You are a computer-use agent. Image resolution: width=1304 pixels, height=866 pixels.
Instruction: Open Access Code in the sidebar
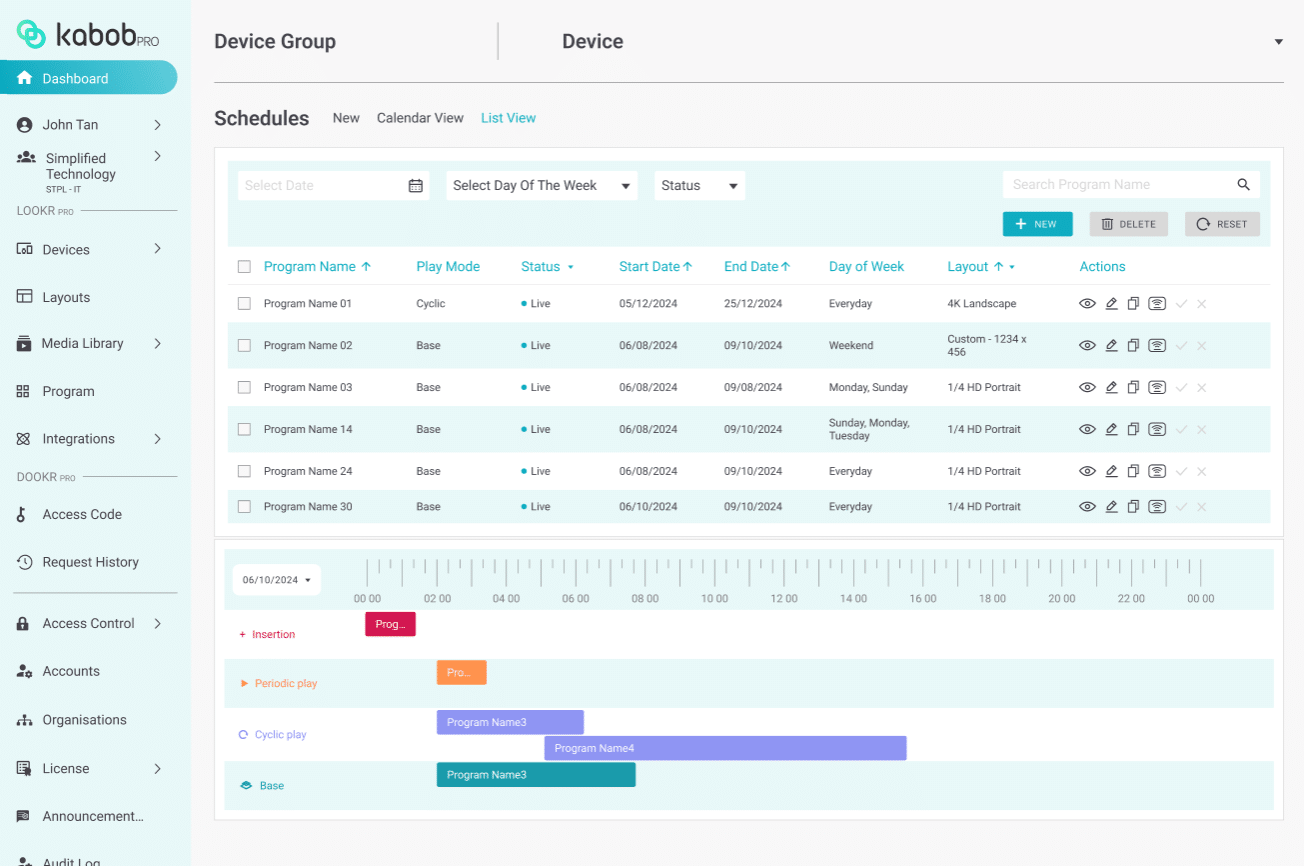[82, 514]
